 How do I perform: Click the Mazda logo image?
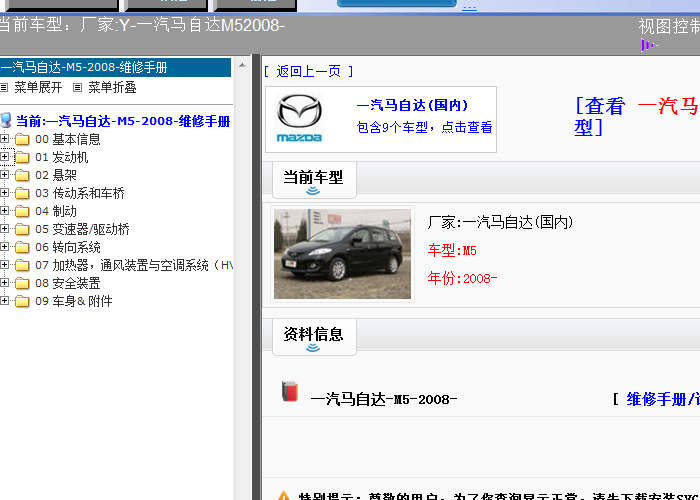[299, 119]
